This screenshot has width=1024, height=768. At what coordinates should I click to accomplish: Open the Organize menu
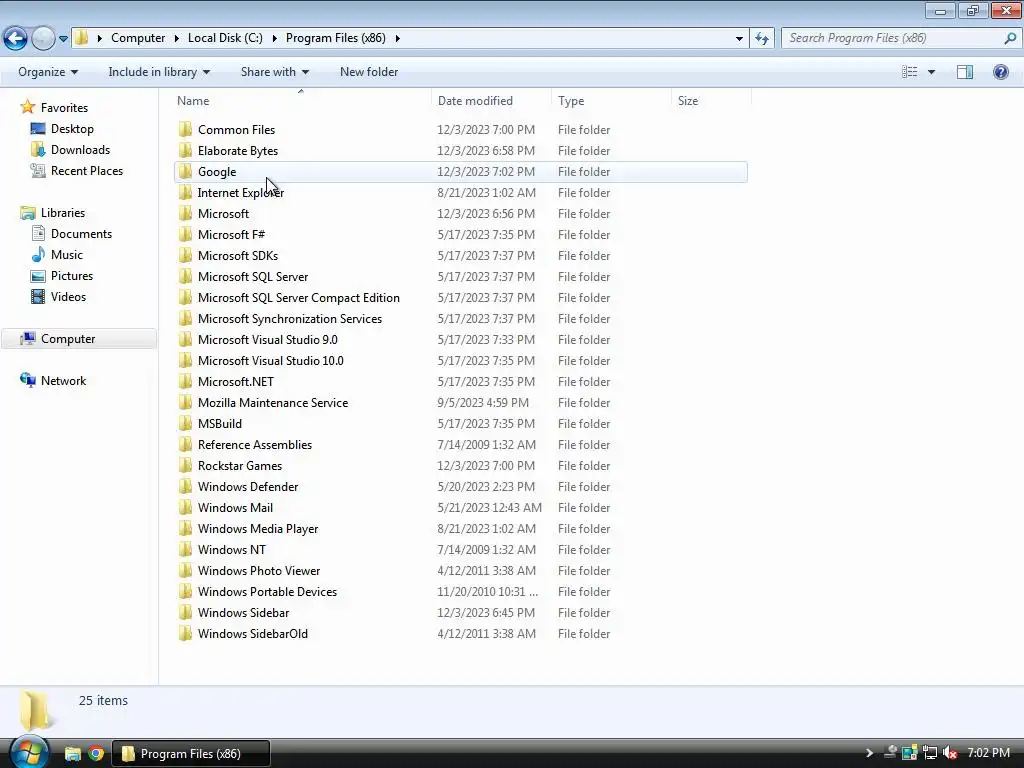48,72
